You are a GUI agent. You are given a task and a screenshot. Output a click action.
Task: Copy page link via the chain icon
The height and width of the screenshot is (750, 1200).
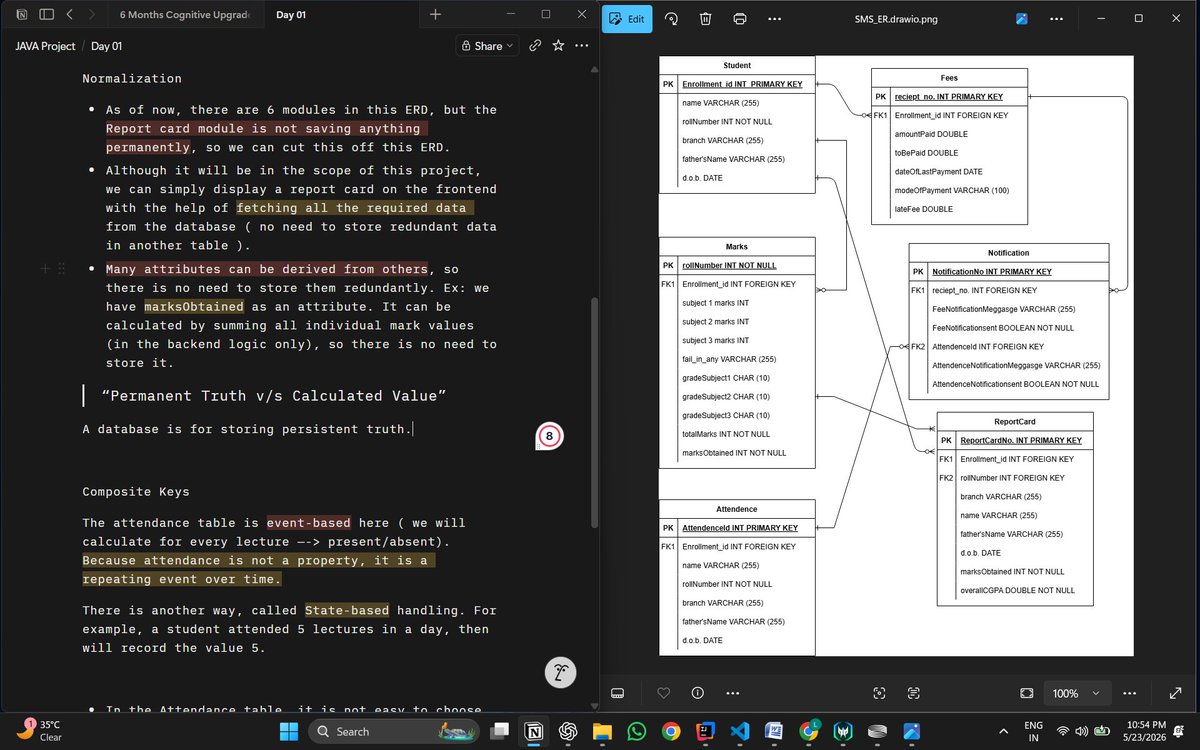point(536,46)
